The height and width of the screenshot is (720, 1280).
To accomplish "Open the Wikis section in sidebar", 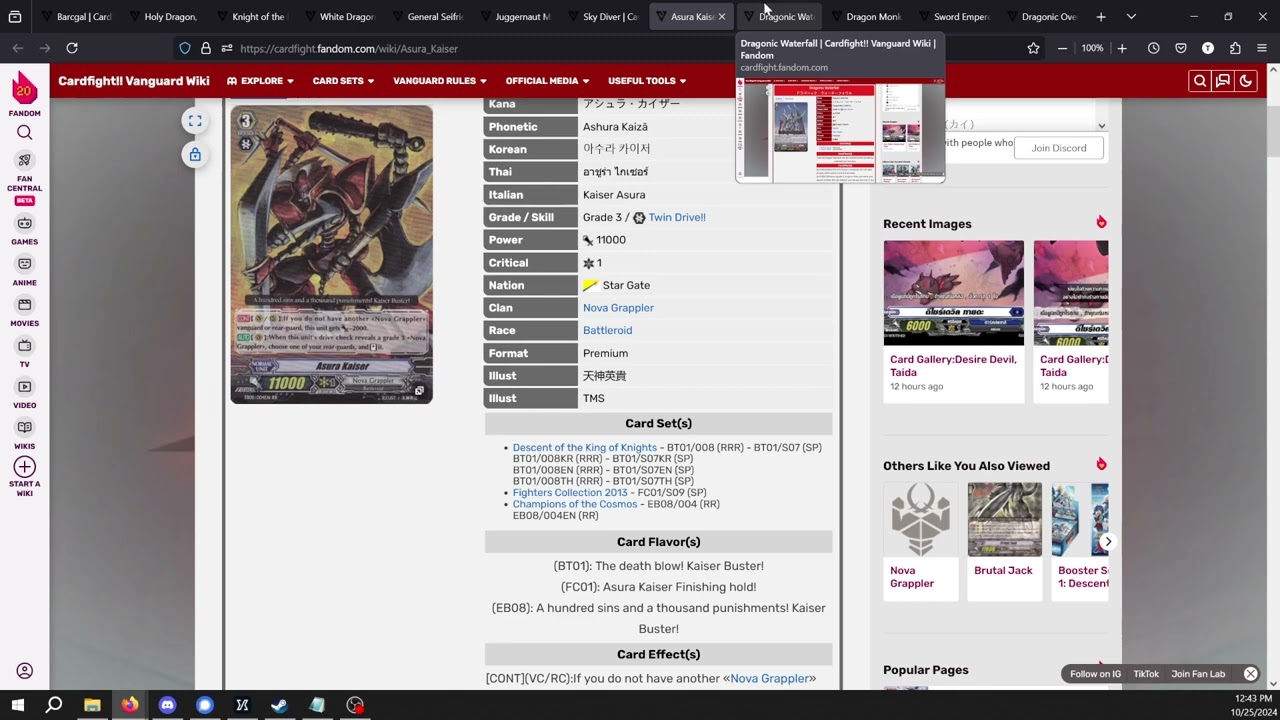I will tap(24, 435).
